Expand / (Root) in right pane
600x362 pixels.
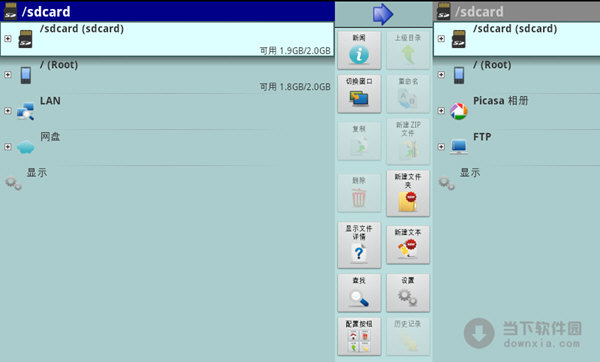coord(441,75)
